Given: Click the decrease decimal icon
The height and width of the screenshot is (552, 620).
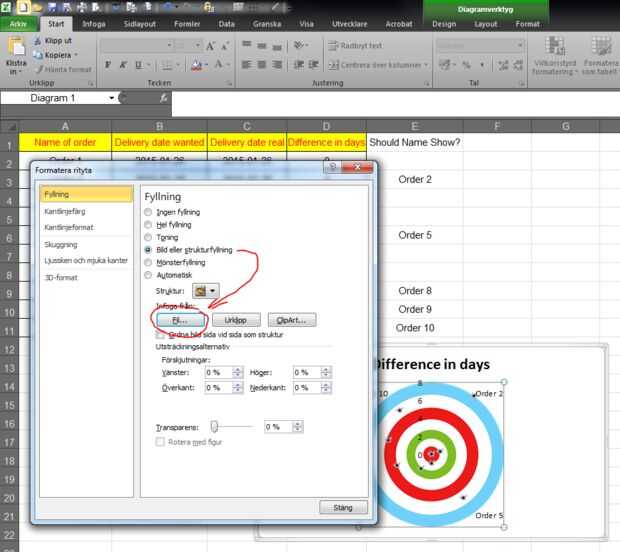Looking at the screenshot, I should tap(518, 64).
